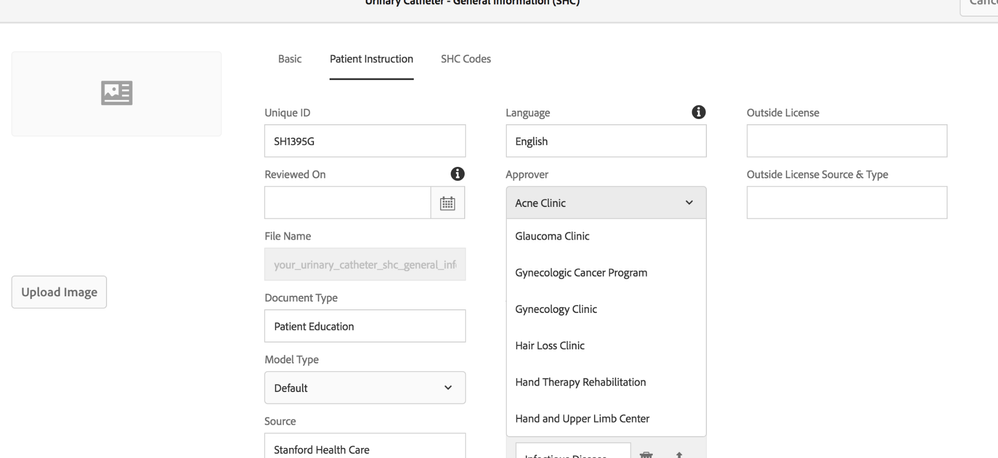
Task: Click the info icon beside Language
Action: coord(698,112)
